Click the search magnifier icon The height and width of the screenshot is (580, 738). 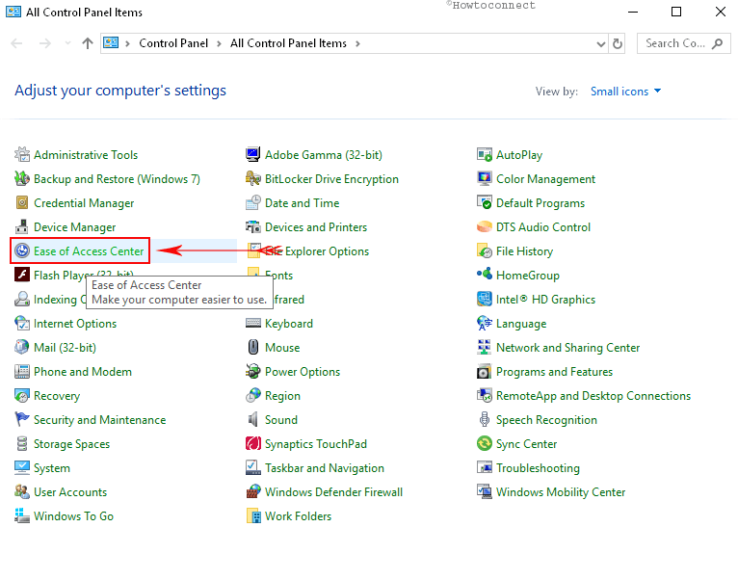tap(717, 44)
